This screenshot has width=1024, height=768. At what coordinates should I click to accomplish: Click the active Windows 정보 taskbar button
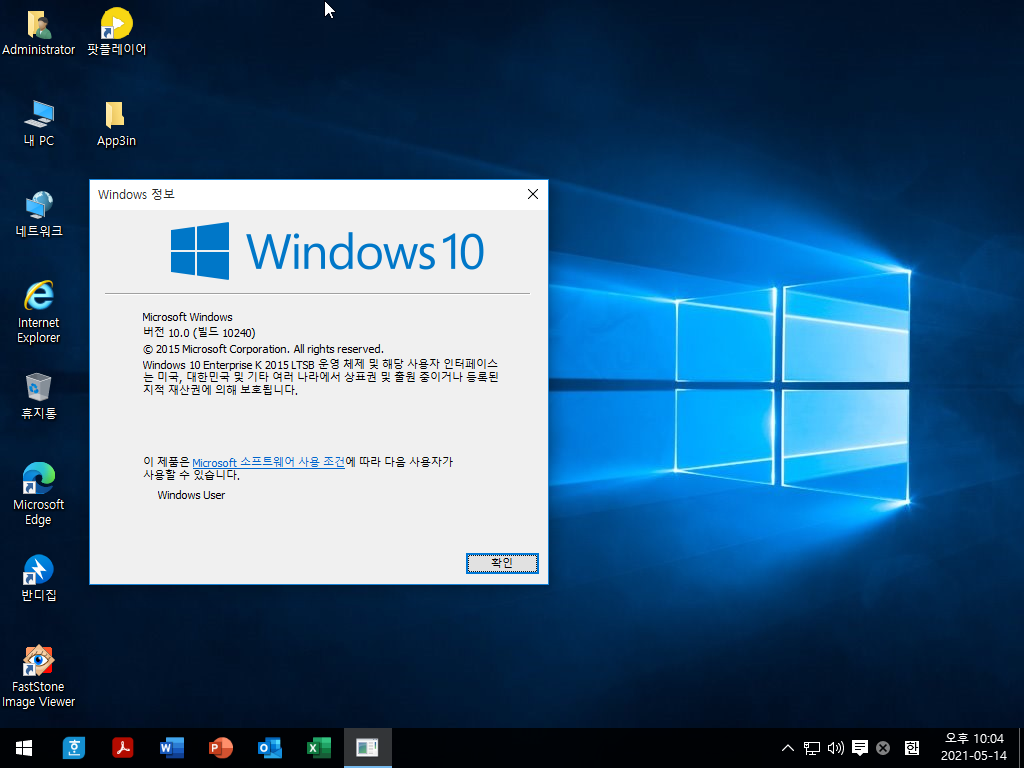click(x=368, y=748)
